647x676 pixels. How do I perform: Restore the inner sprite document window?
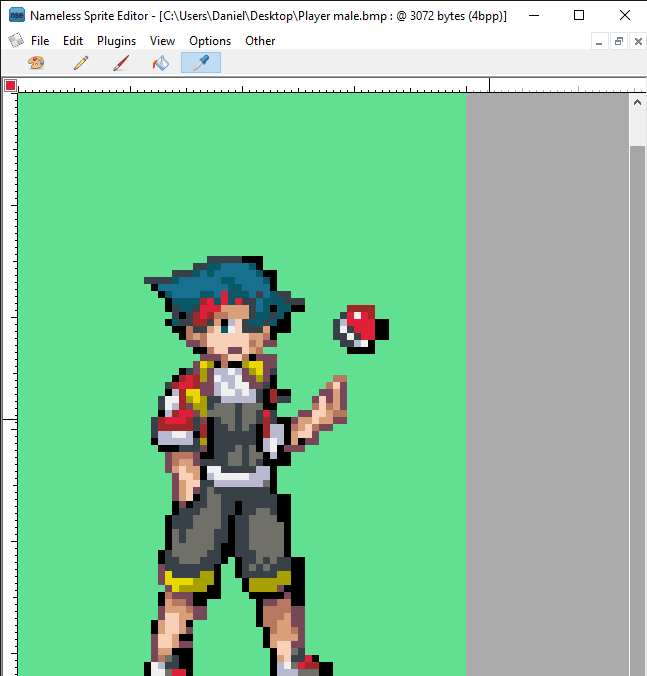pyautogui.click(x=619, y=42)
